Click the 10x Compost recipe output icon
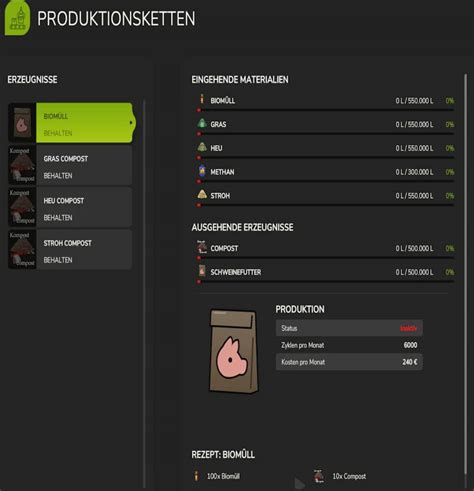The width and height of the screenshot is (474, 491). (319, 476)
